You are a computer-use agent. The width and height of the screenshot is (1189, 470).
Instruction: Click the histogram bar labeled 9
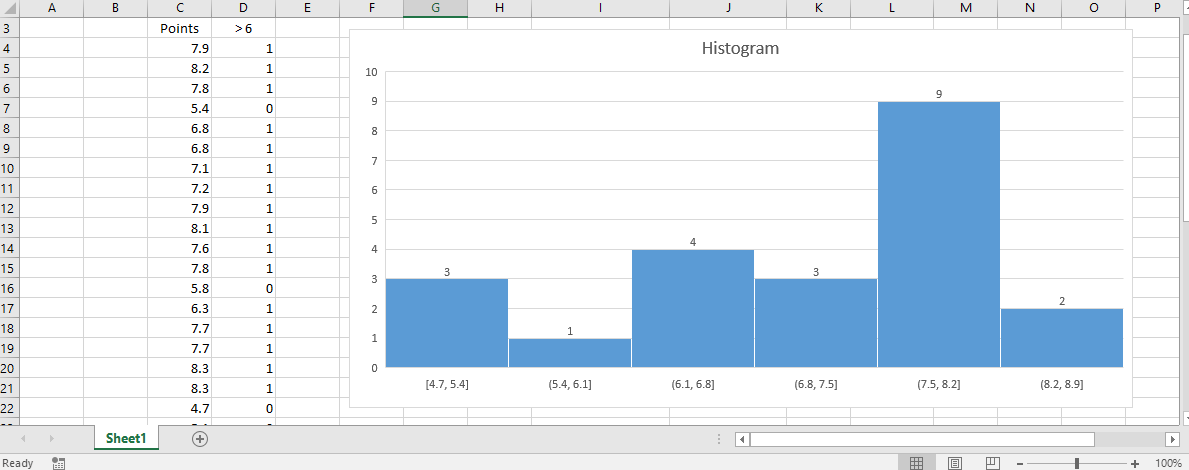coord(938,234)
